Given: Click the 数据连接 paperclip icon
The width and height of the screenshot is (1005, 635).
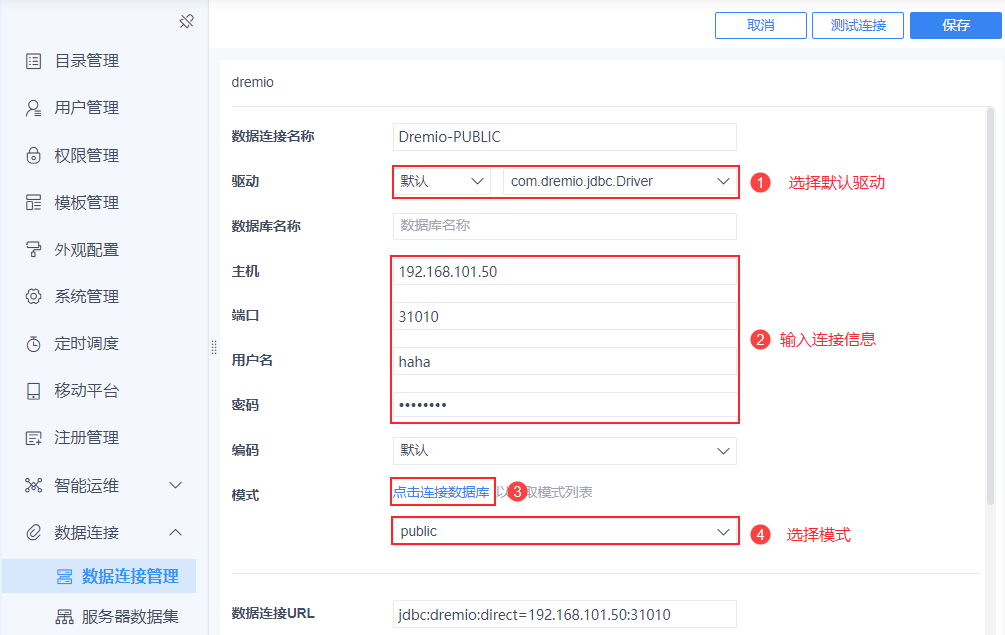Looking at the screenshot, I should tap(33, 532).
